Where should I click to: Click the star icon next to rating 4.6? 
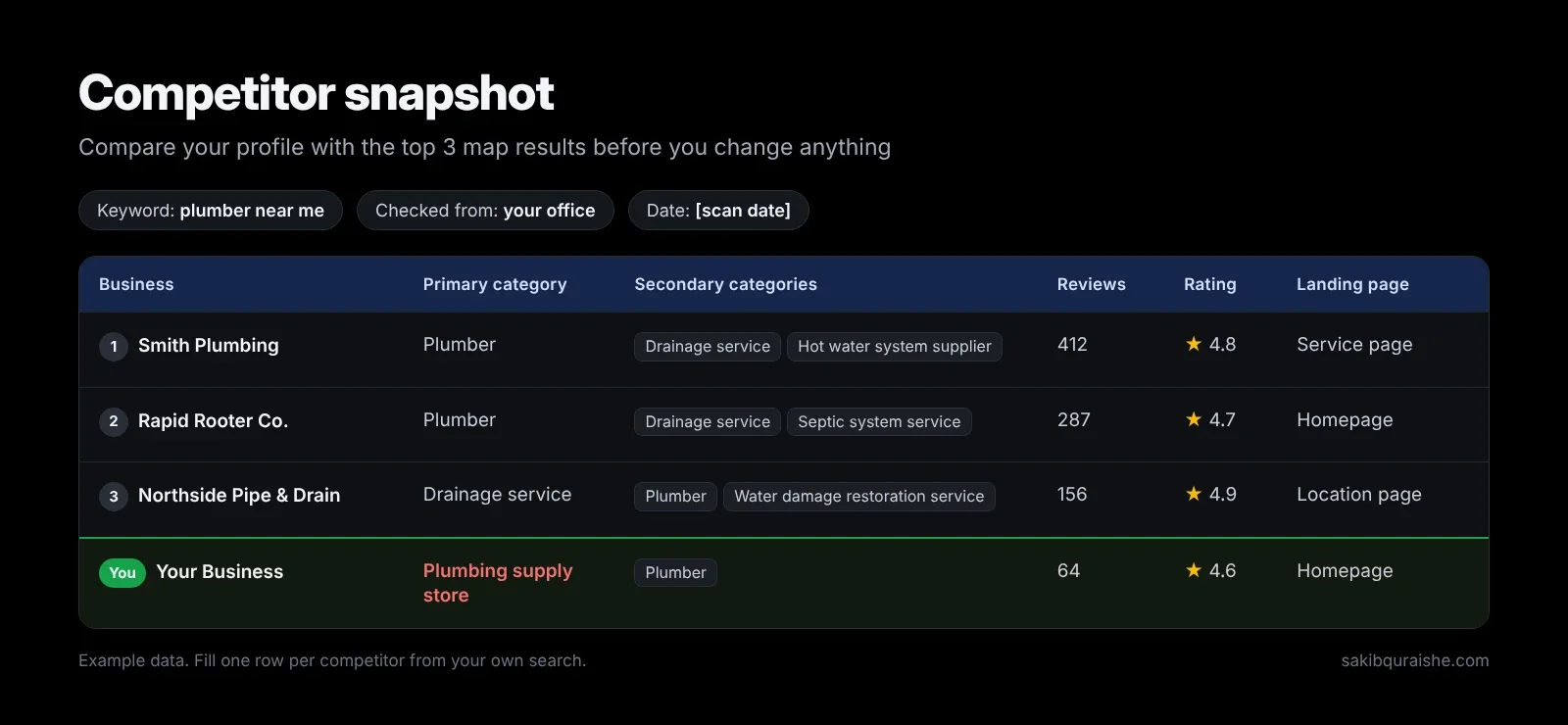pos(1194,570)
